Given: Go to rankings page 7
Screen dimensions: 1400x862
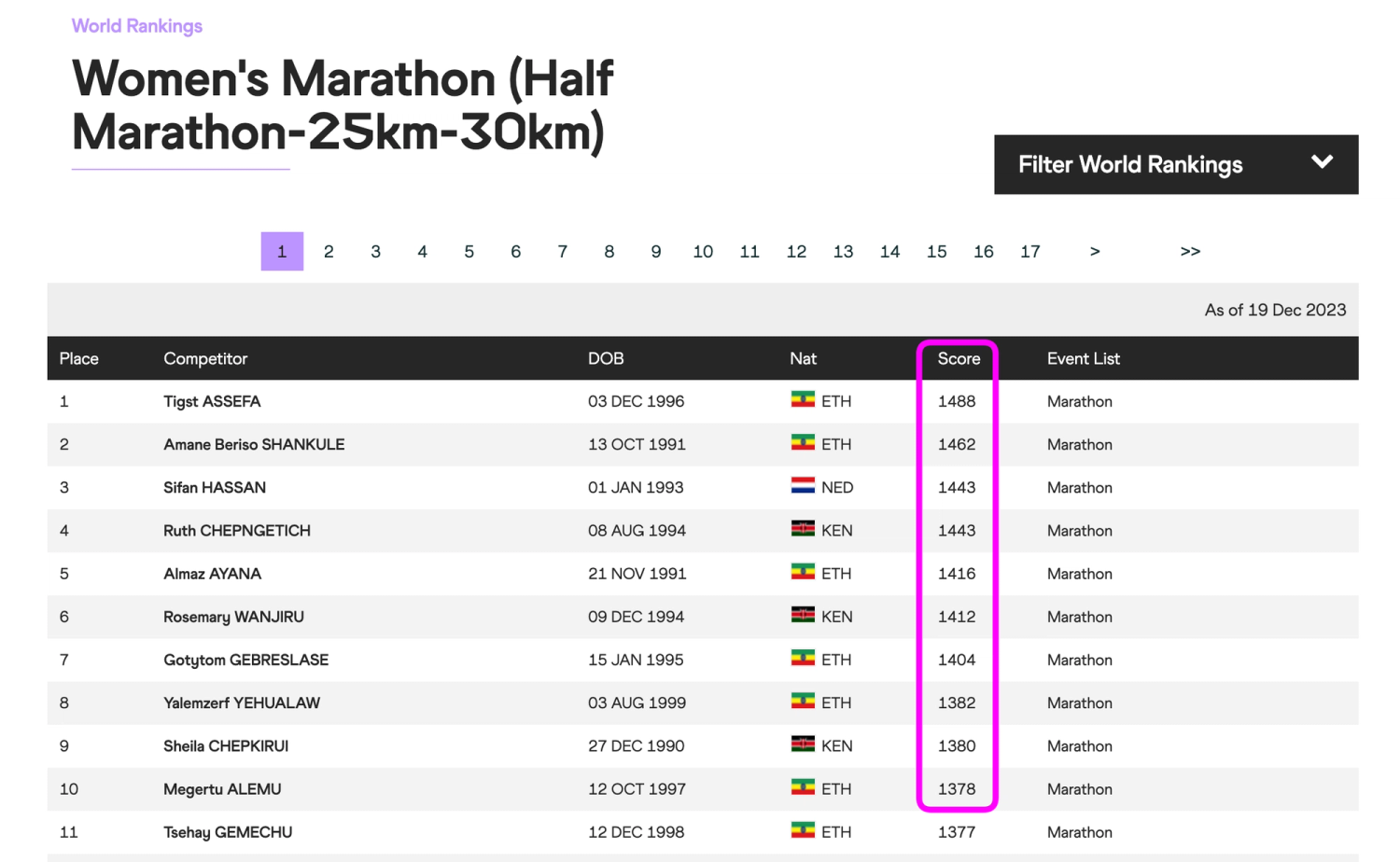Looking at the screenshot, I should (x=562, y=252).
